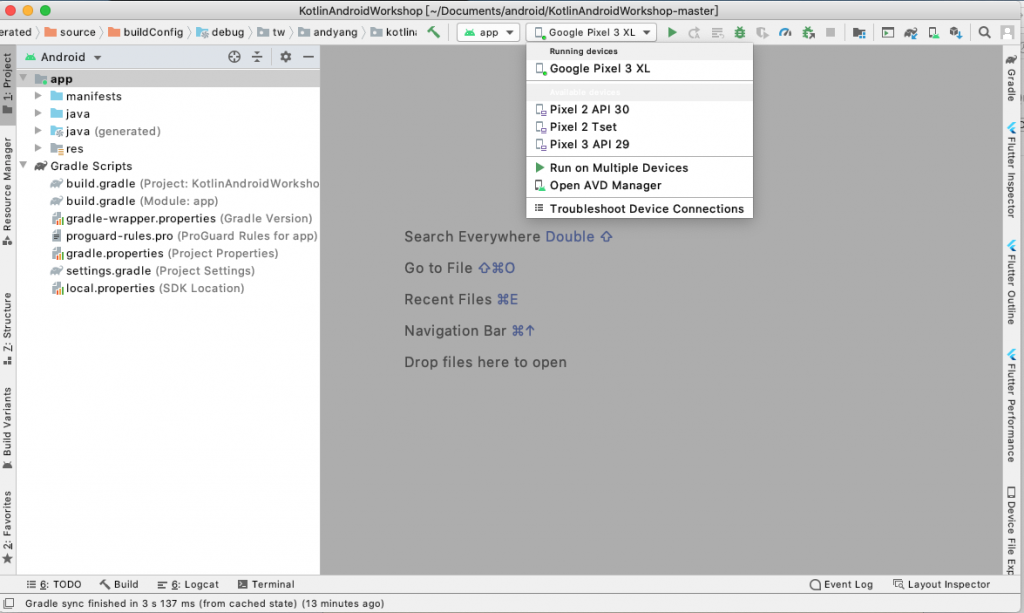Image resolution: width=1024 pixels, height=613 pixels.
Task: Open the Build tool window
Action: click(x=119, y=584)
